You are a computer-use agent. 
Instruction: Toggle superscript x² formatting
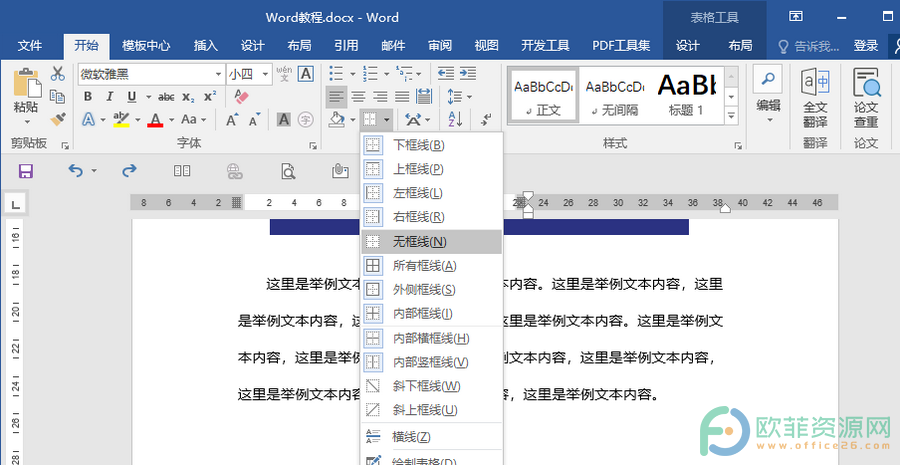(211, 96)
